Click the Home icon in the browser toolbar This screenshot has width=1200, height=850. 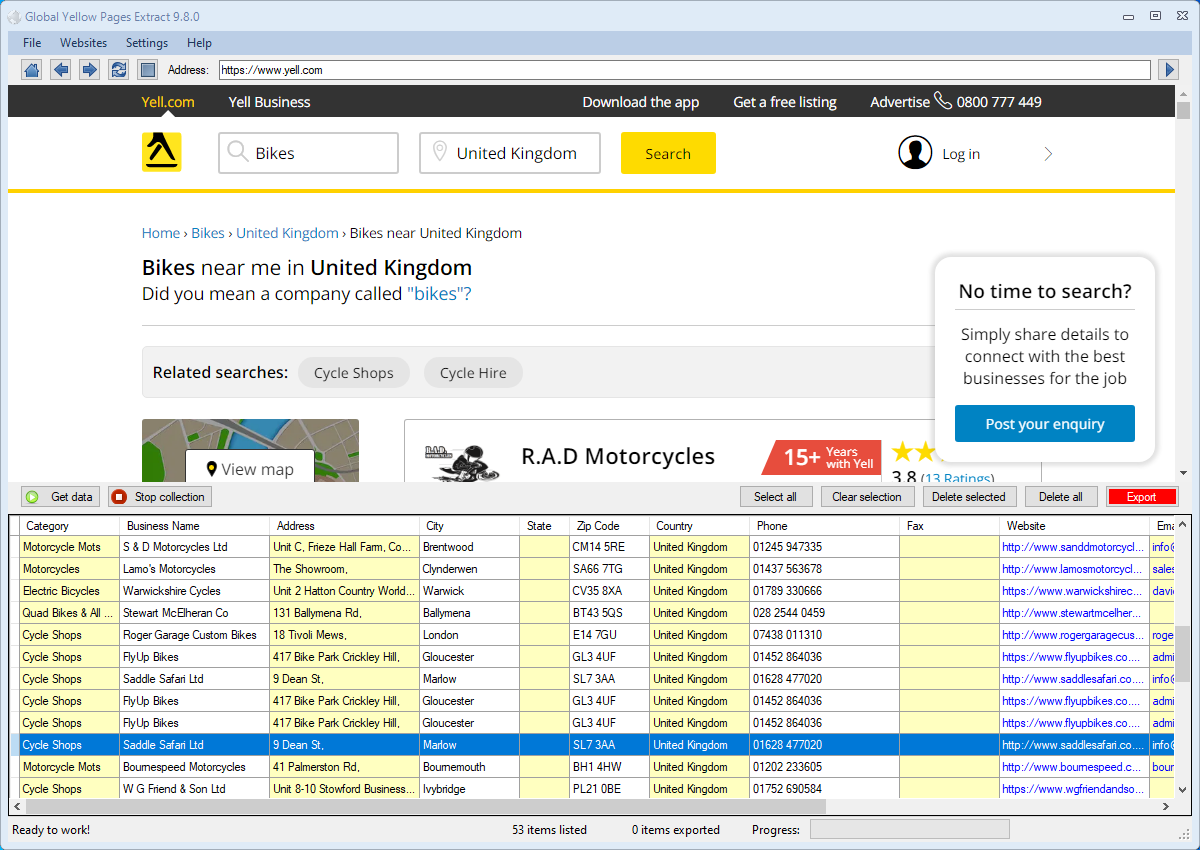pos(32,70)
